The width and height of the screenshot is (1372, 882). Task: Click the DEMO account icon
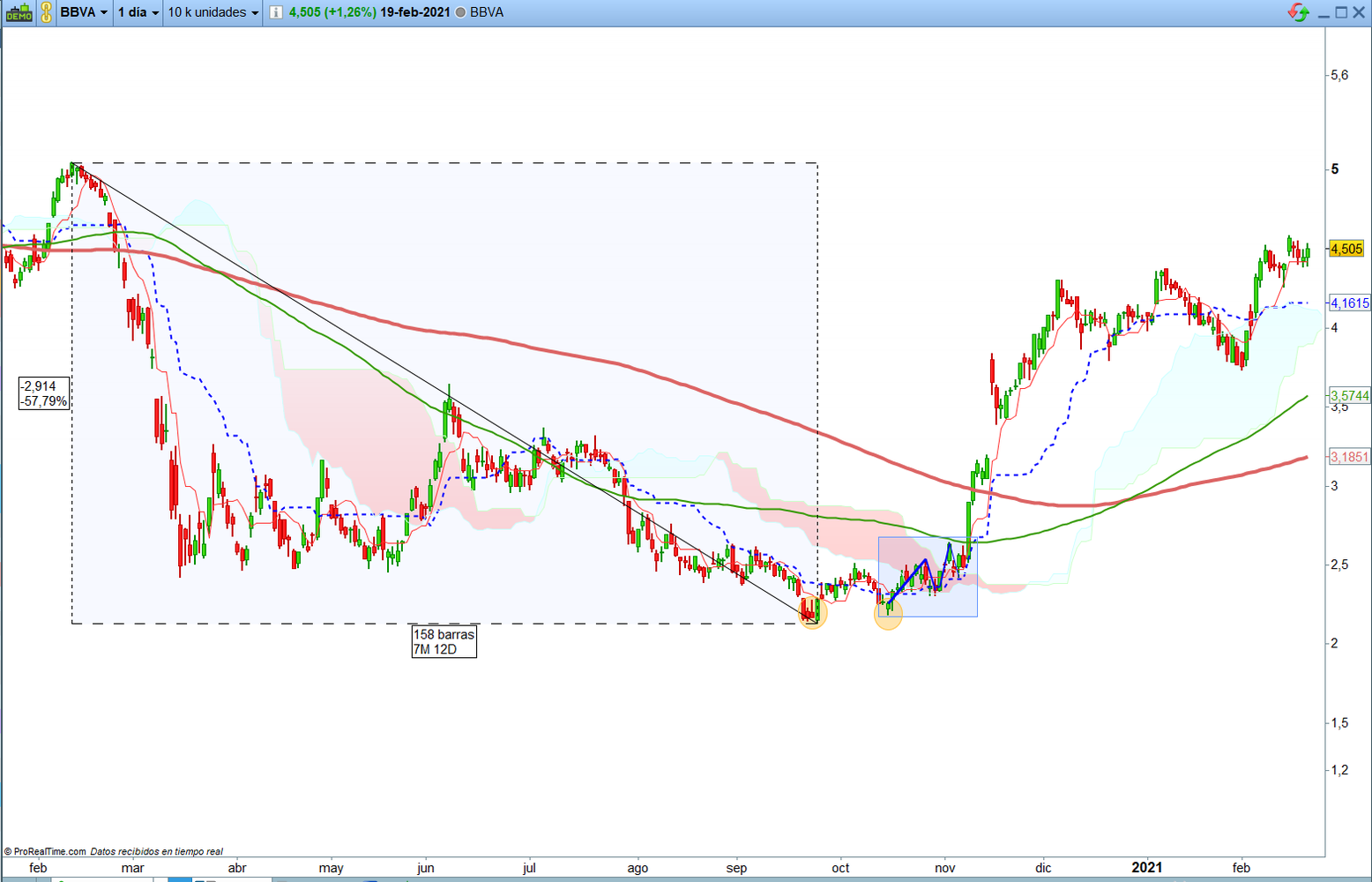tap(19, 12)
